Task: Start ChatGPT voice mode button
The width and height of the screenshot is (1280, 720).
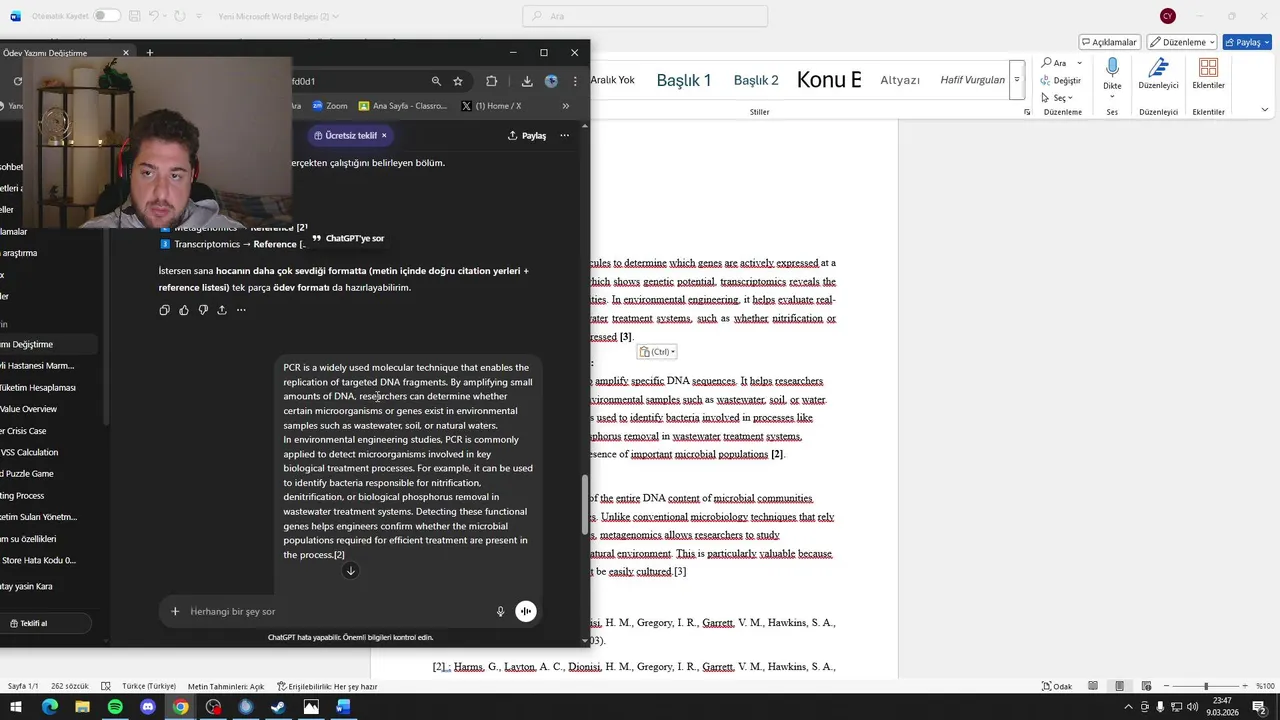Action: point(526,611)
